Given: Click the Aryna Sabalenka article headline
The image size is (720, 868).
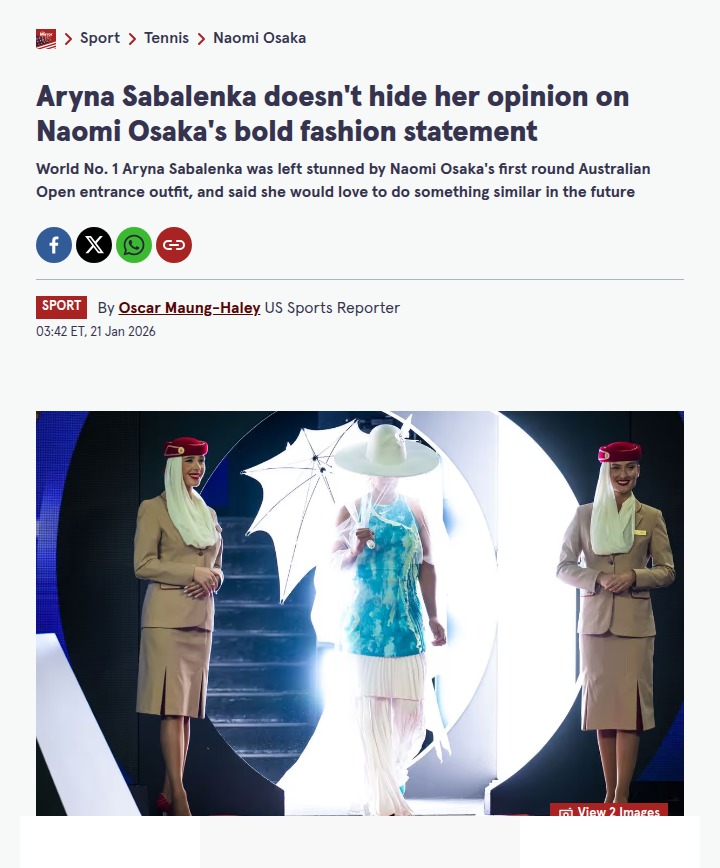Looking at the screenshot, I should (333, 113).
